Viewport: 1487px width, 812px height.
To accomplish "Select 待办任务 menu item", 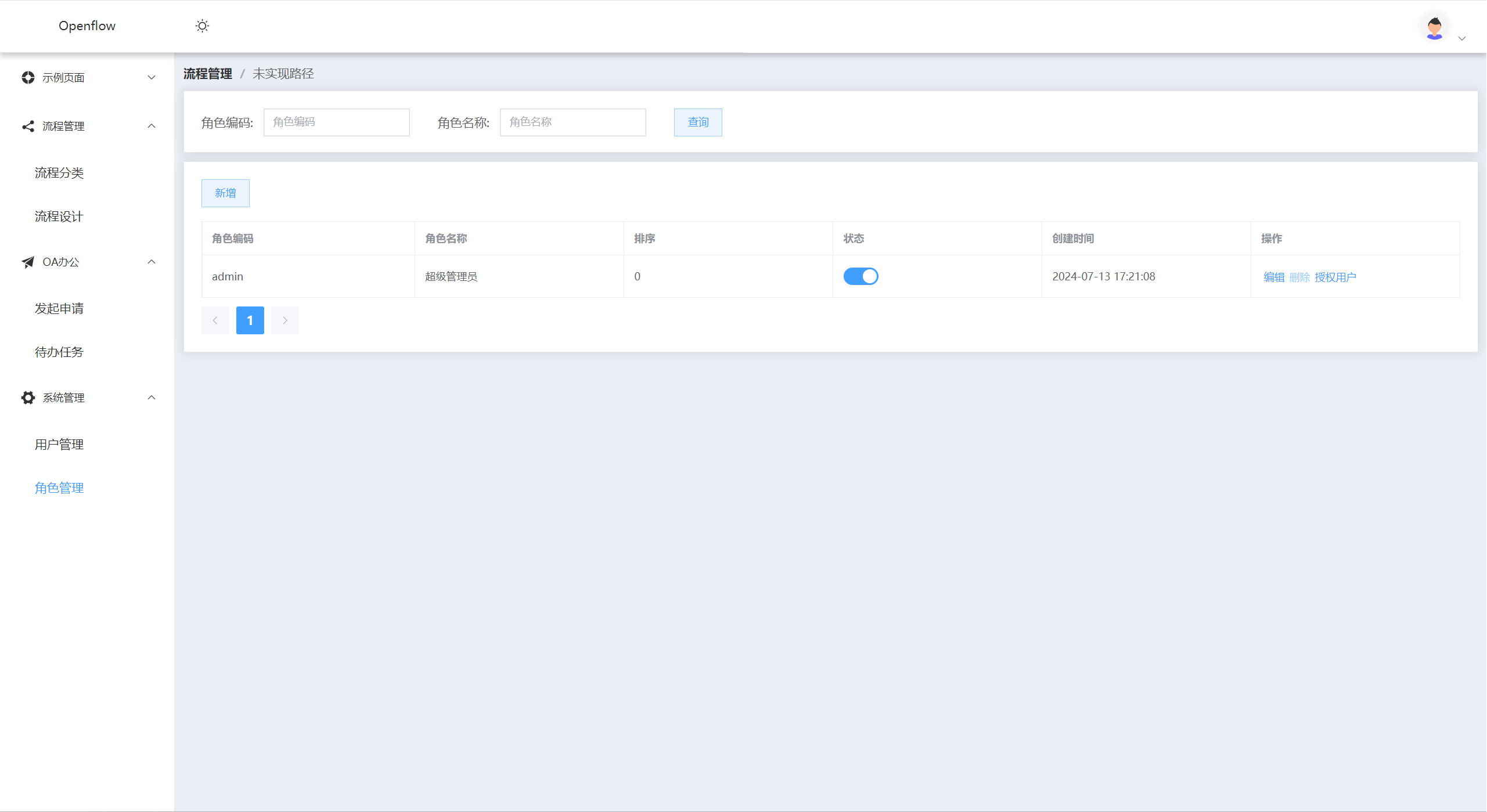I will click(x=59, y=352).
